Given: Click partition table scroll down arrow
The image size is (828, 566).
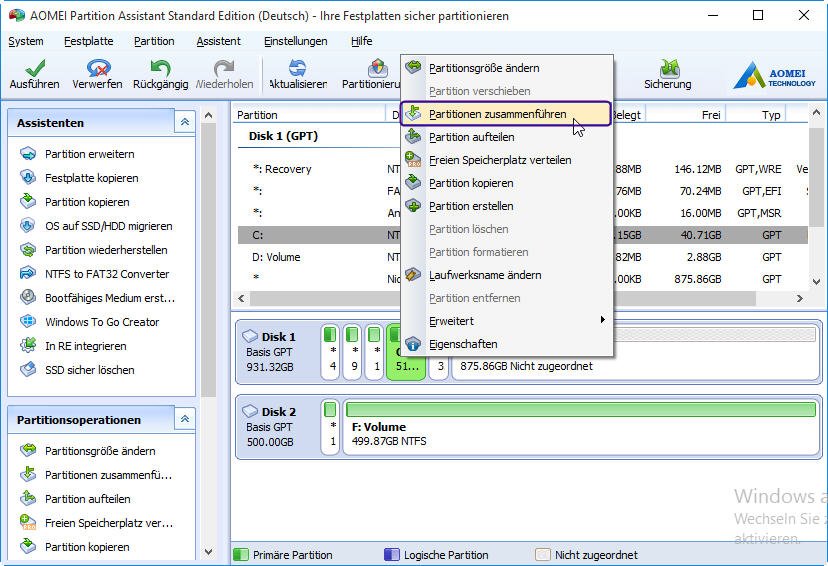Looking at the screenshot, I should (x=816, y=281).
